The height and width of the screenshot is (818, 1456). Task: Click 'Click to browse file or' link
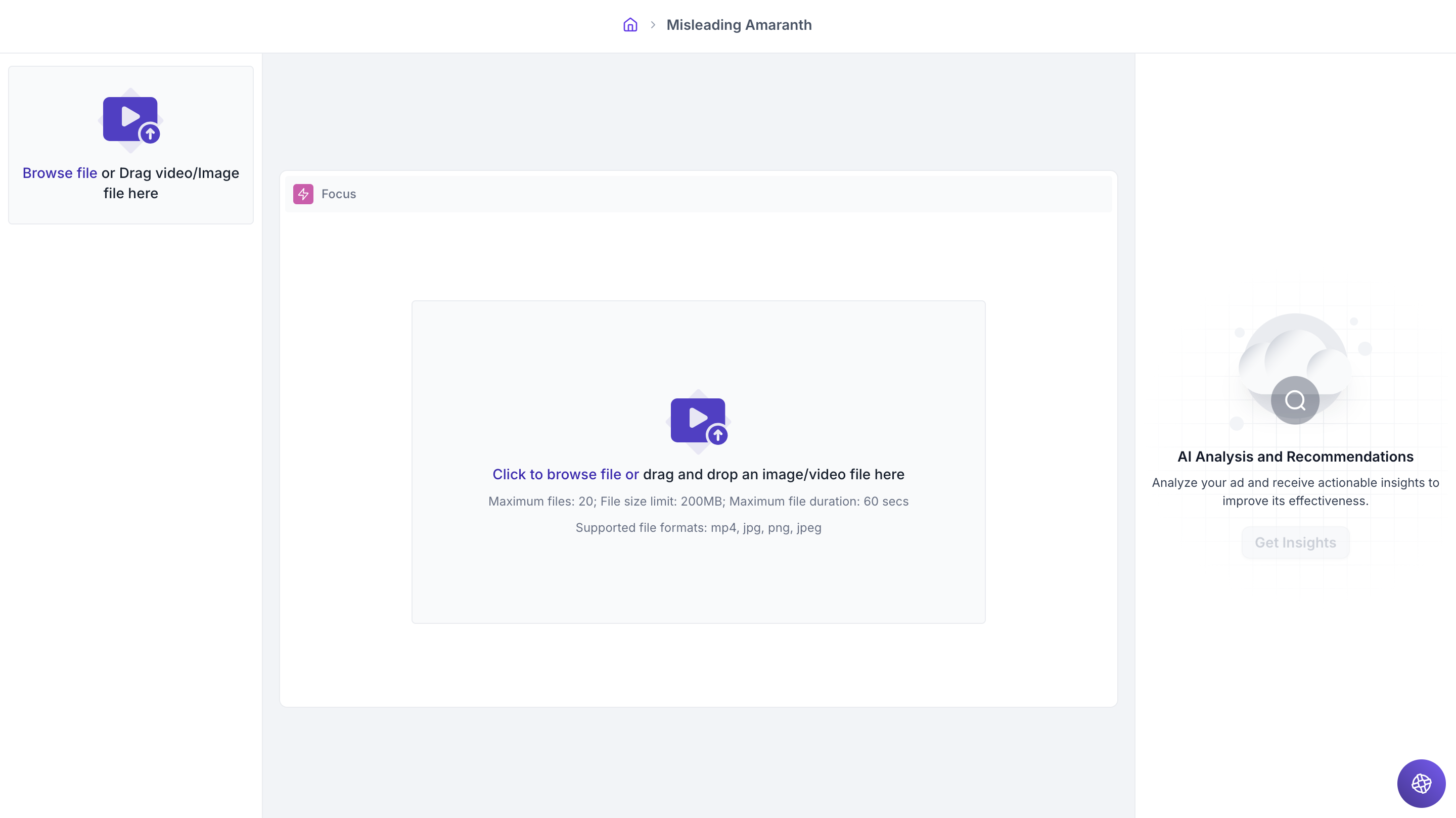pyautogui.click(x=565, y=474)
